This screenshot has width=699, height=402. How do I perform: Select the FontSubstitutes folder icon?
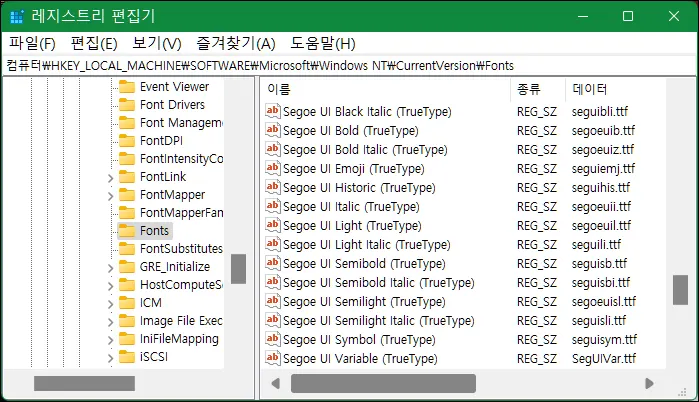127,249
